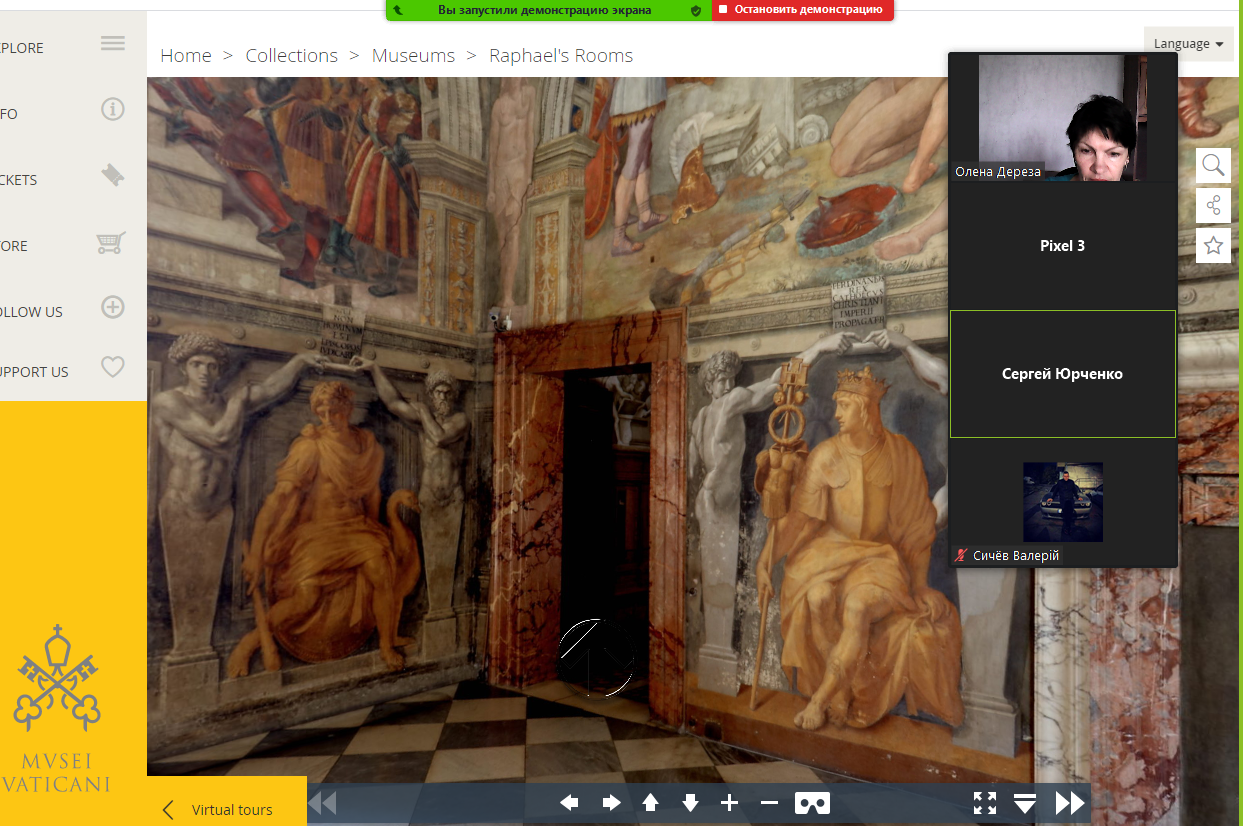Click the share icon on right
The height and width of the screenshot is (826, 1243).
point(1213,206)
